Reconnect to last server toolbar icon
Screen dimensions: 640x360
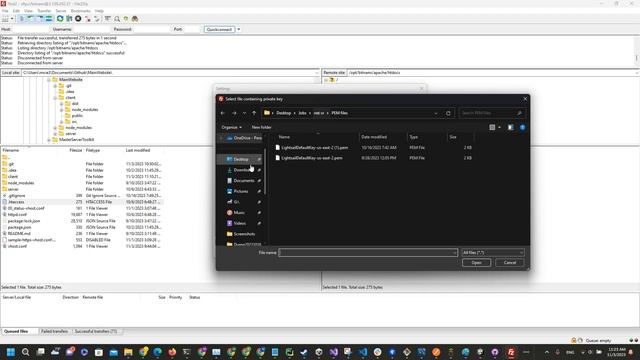point(97,19)
